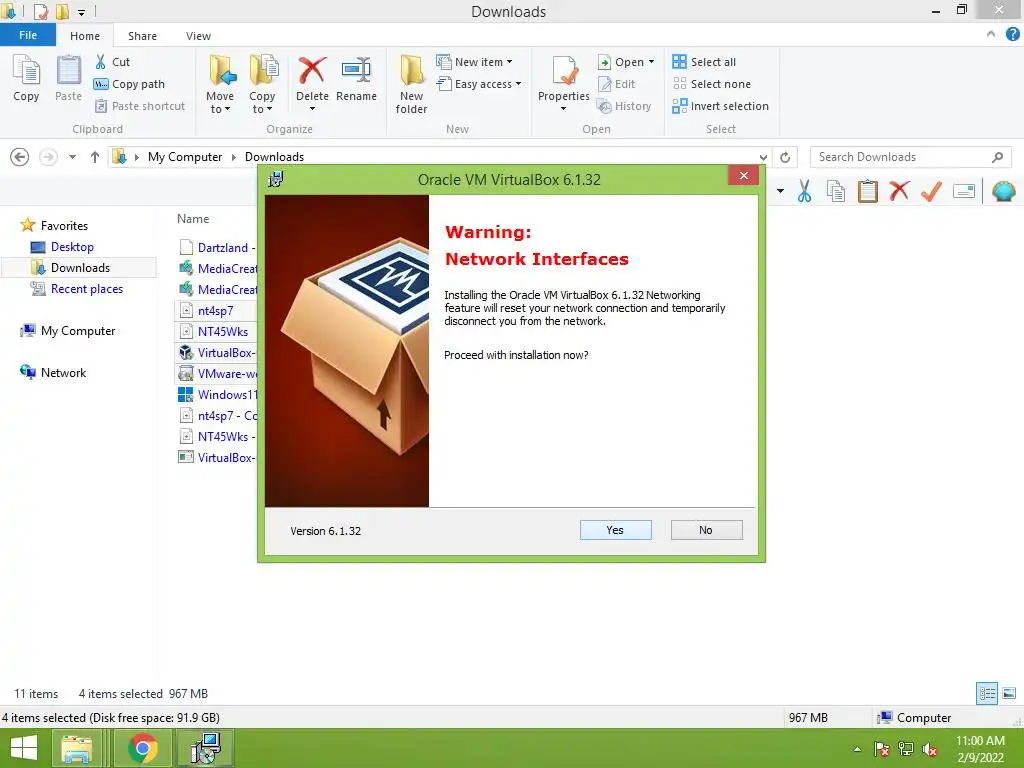Select the NT45Wks file entry
Image resolution: width=1024 pixels, height=768 pixels.
click(x=223, y=332)
